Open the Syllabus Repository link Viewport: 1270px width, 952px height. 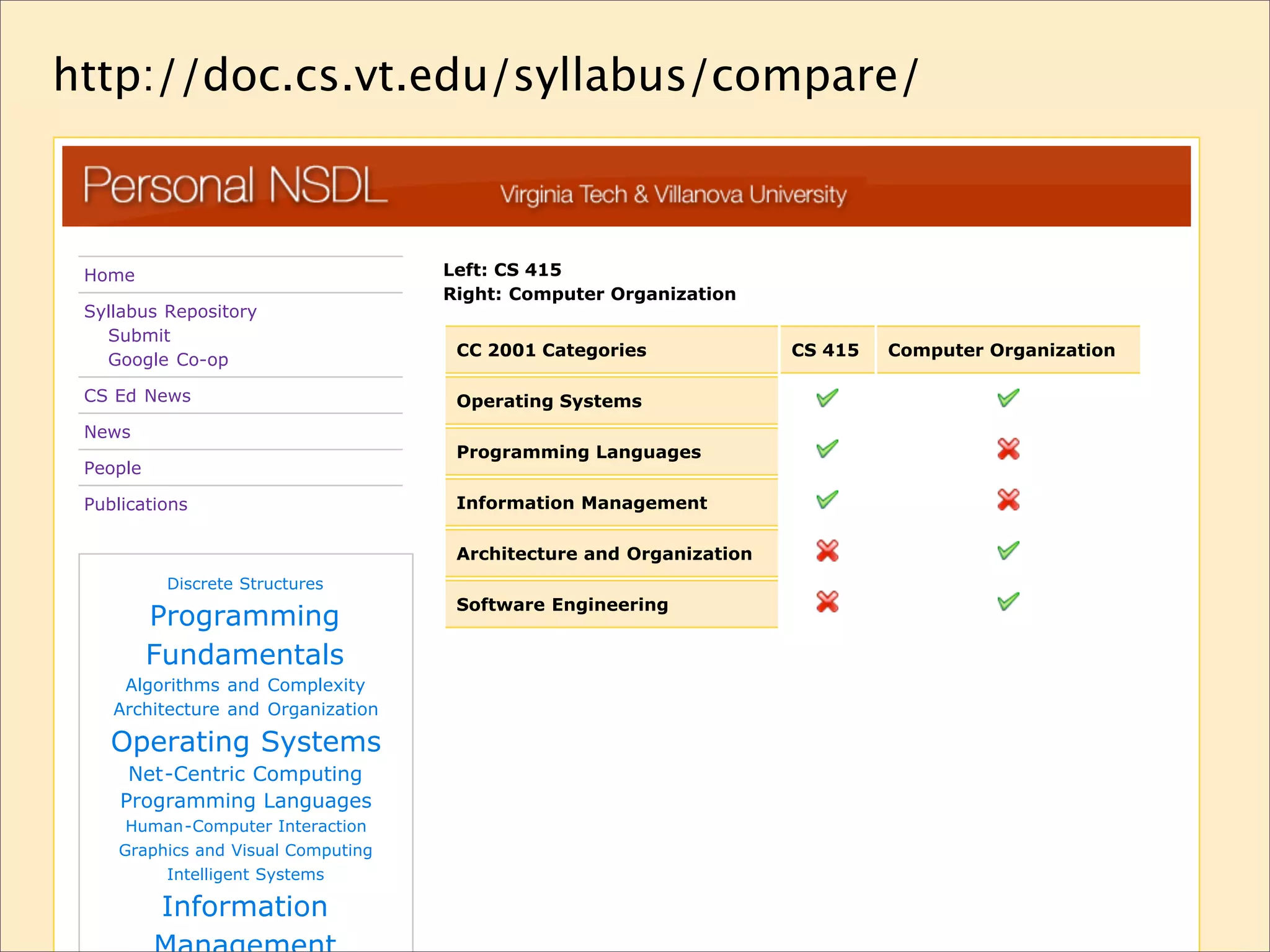point(170,311)
